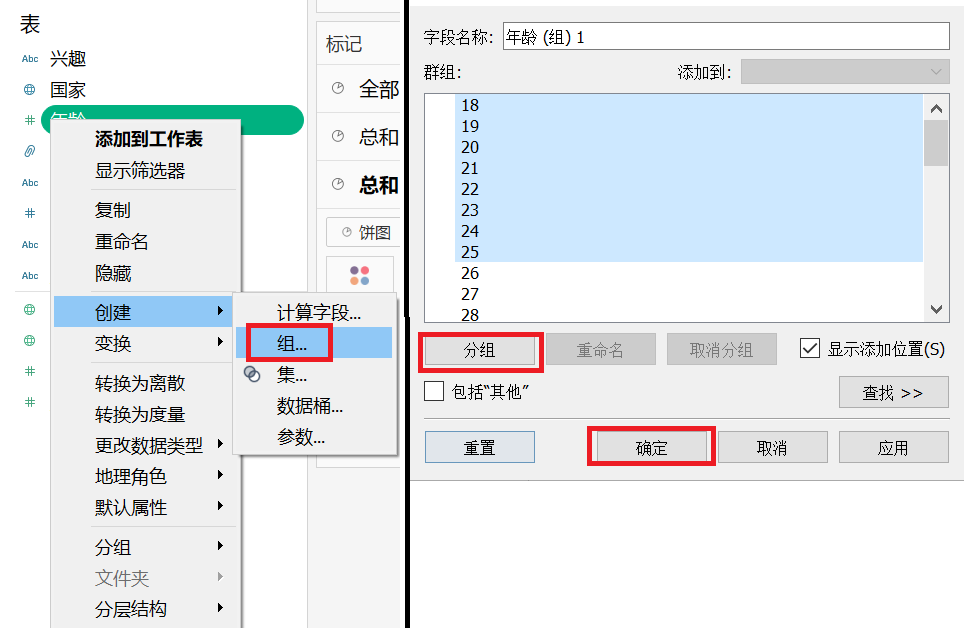This screenshot has width=966, height=628.
Task: Open the 添加到 dropdown
Action: click(845, 72)
